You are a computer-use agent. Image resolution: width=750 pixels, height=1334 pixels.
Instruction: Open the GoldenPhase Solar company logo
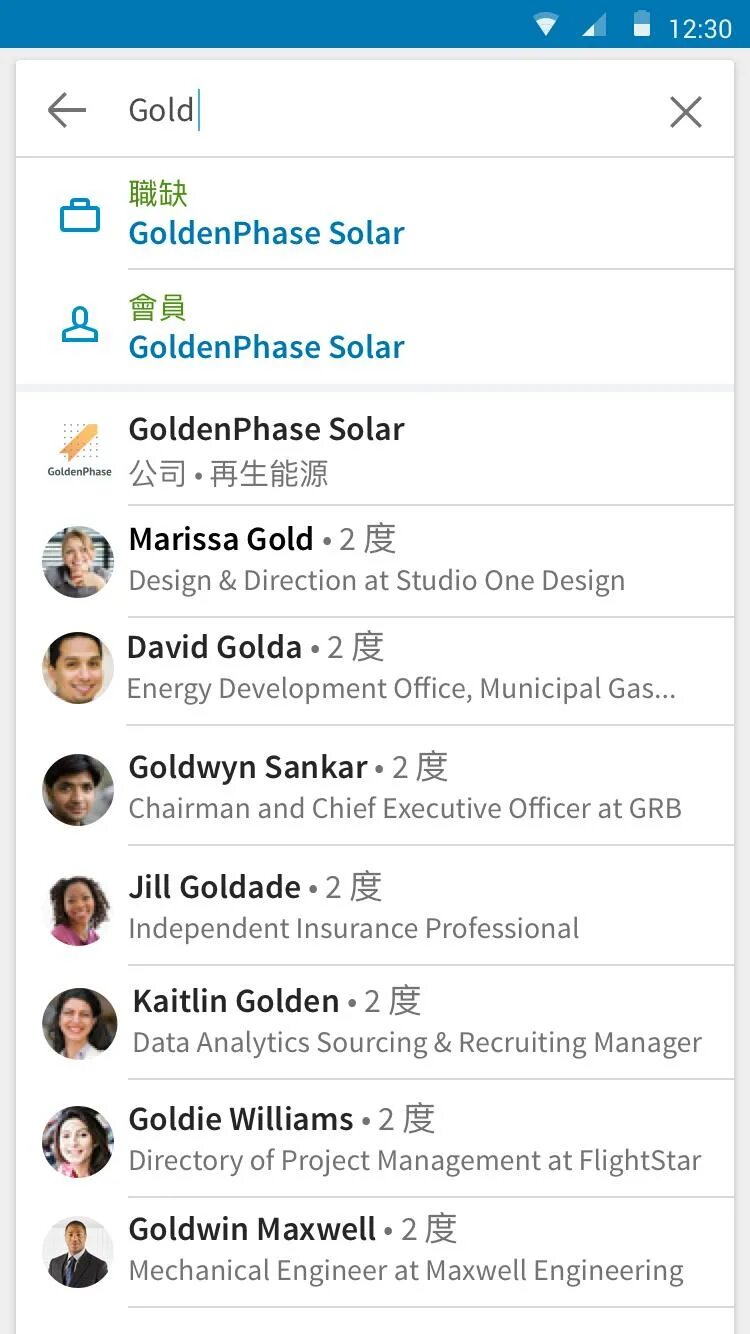pos(79,449)
